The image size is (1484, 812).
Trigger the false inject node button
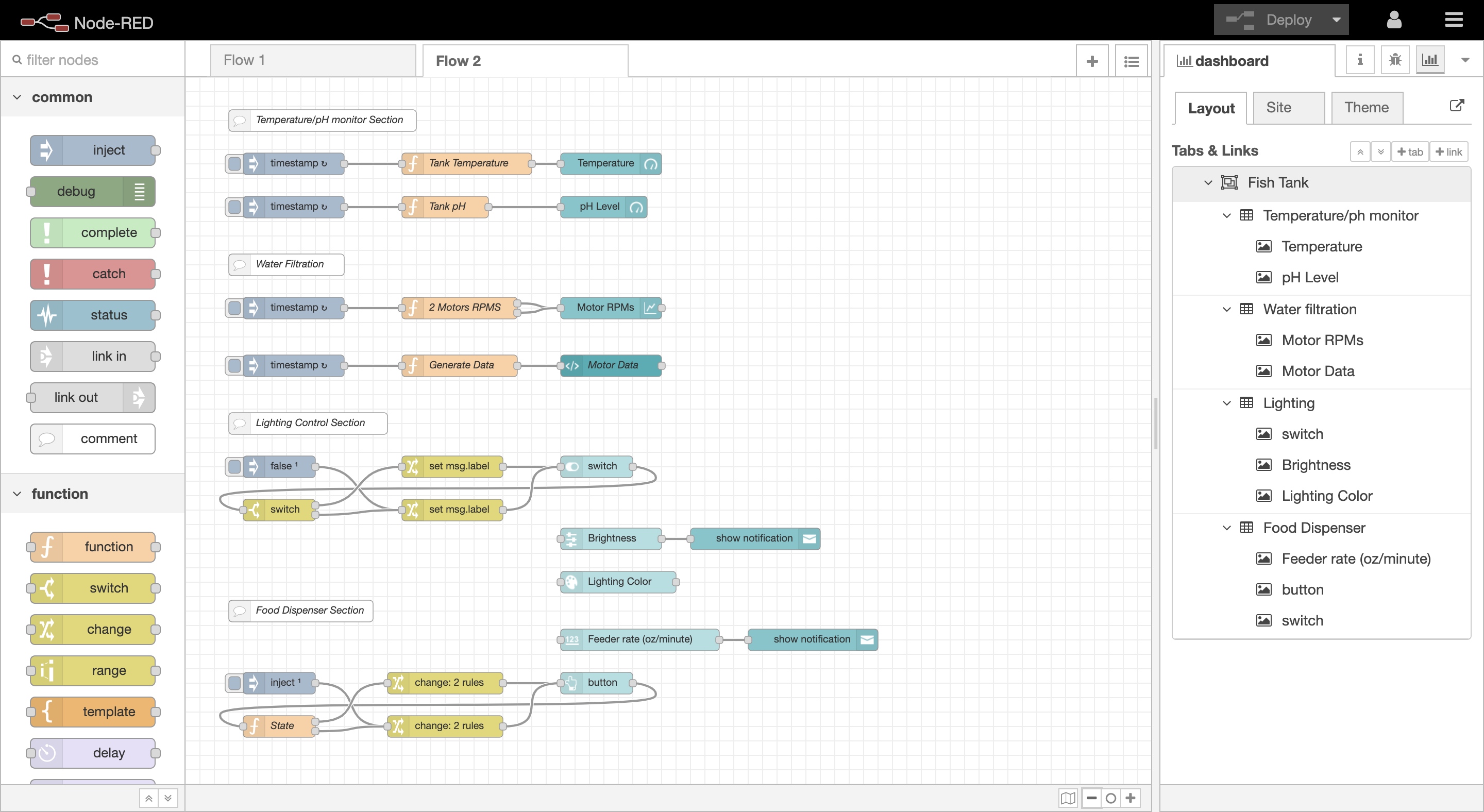coord(234,466)
